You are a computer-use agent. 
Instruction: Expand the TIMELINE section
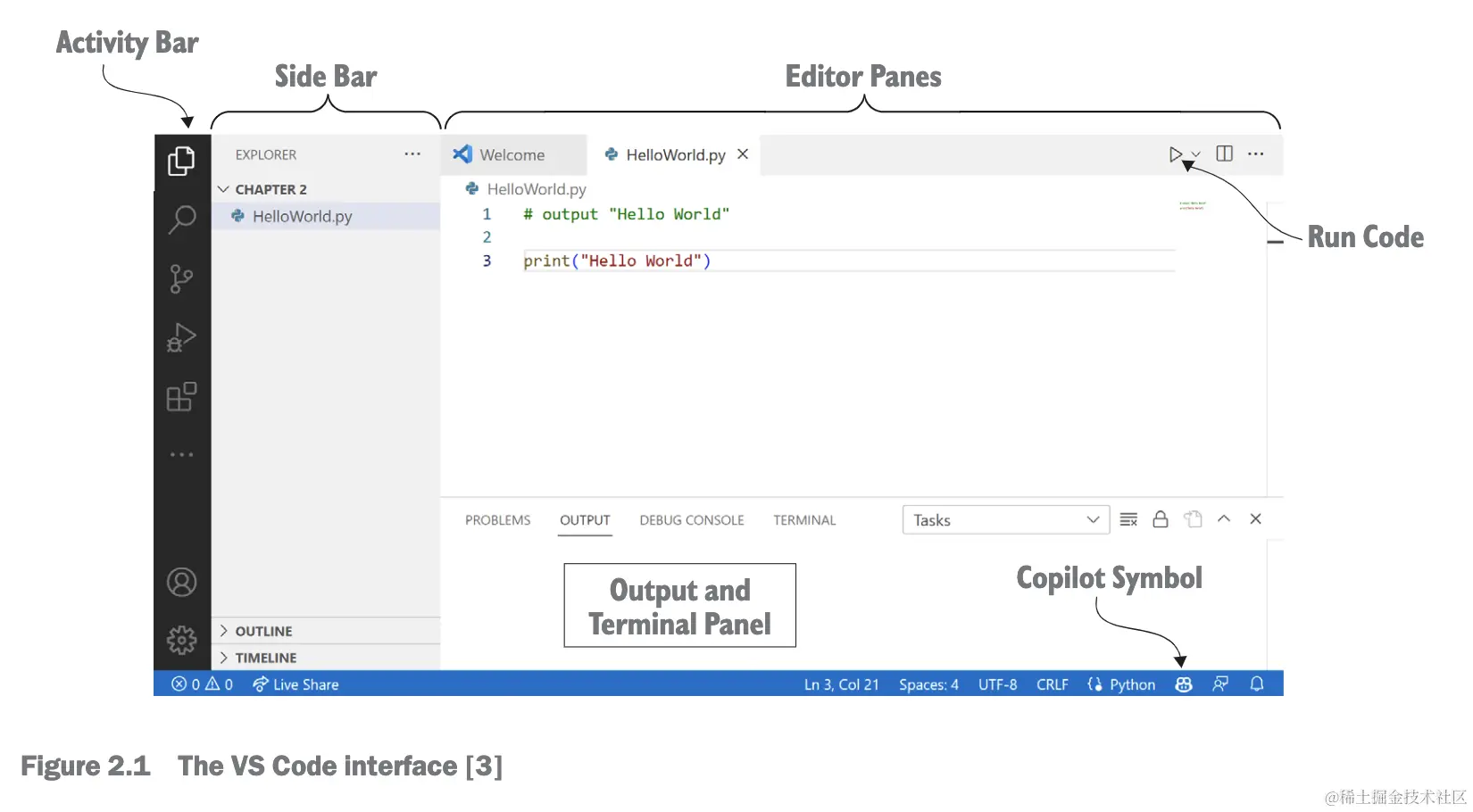pyautogui.click(x=326, y=658)
